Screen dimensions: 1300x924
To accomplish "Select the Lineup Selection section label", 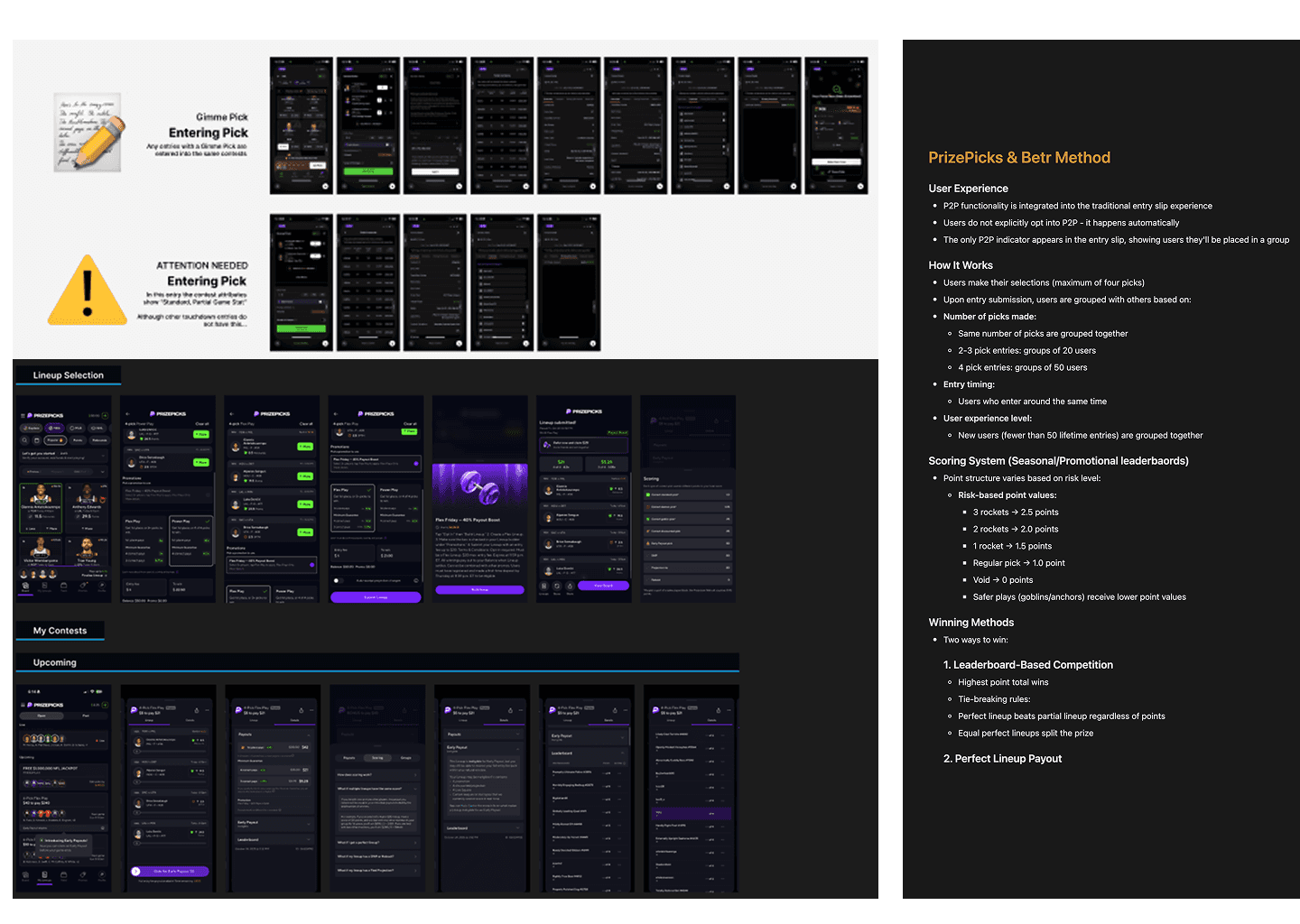I will [69, 375].
